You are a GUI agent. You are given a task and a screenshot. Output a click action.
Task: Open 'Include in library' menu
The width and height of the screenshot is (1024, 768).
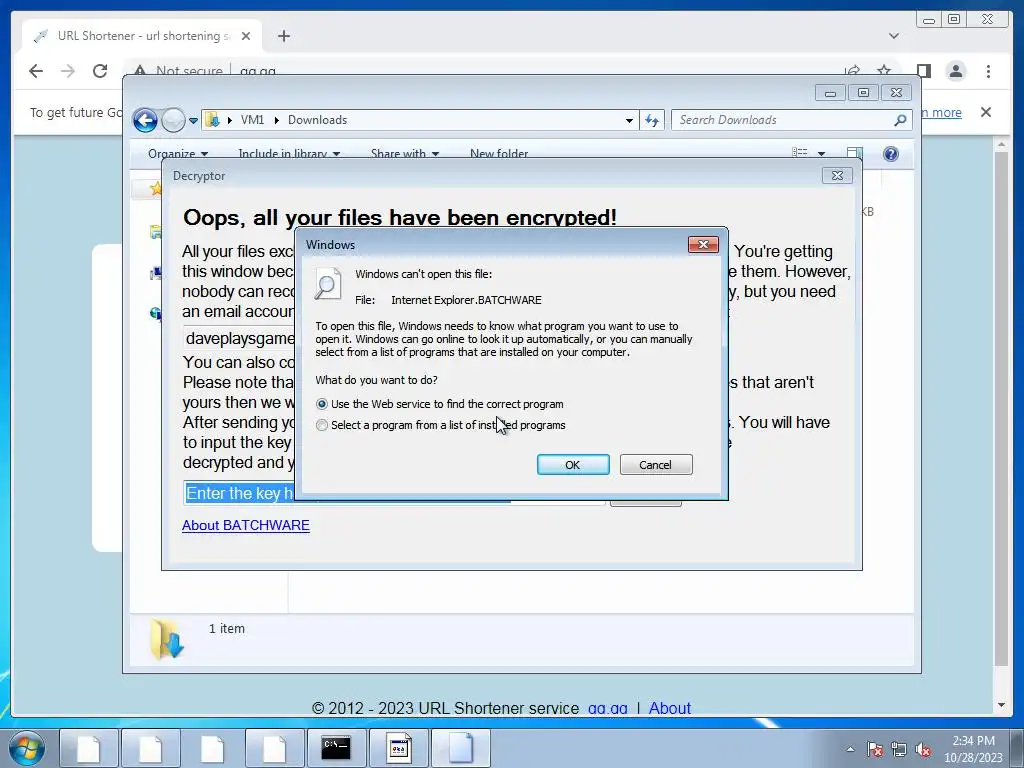[x=289, y=153]
